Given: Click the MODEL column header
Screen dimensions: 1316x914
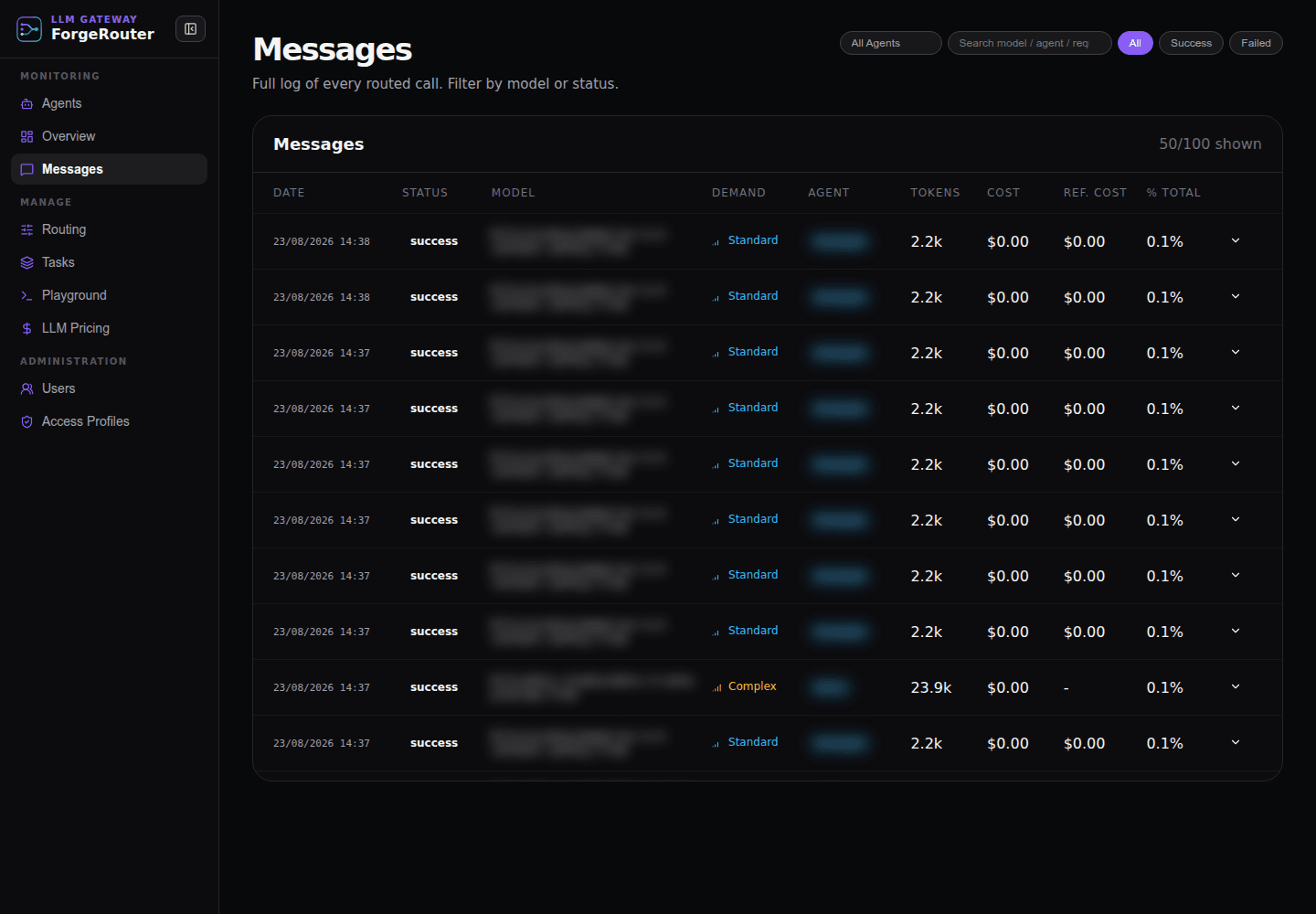Looking at the screenshot, I should click(513, 193).
